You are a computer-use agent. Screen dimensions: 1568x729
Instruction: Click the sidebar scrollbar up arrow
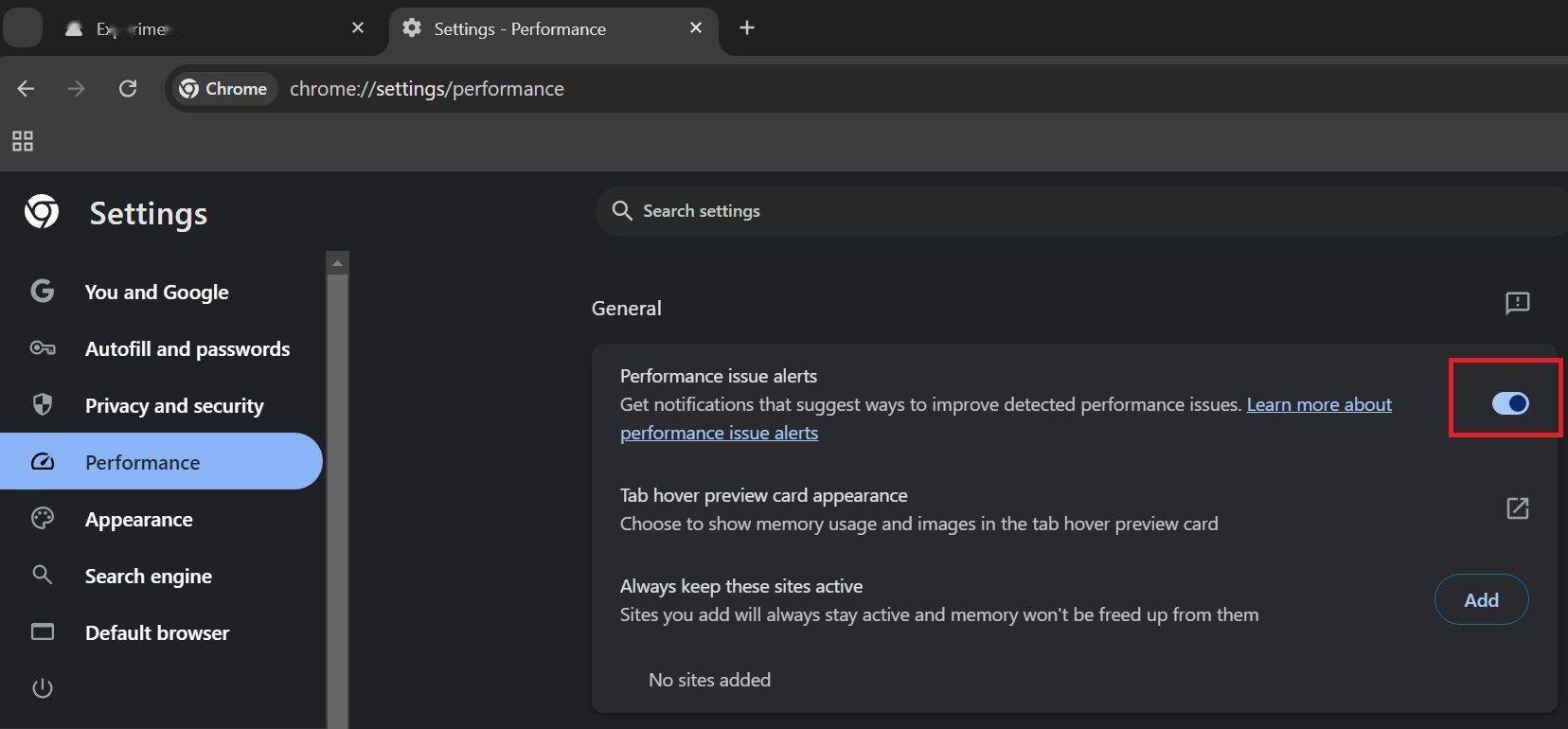click(337, 262)
